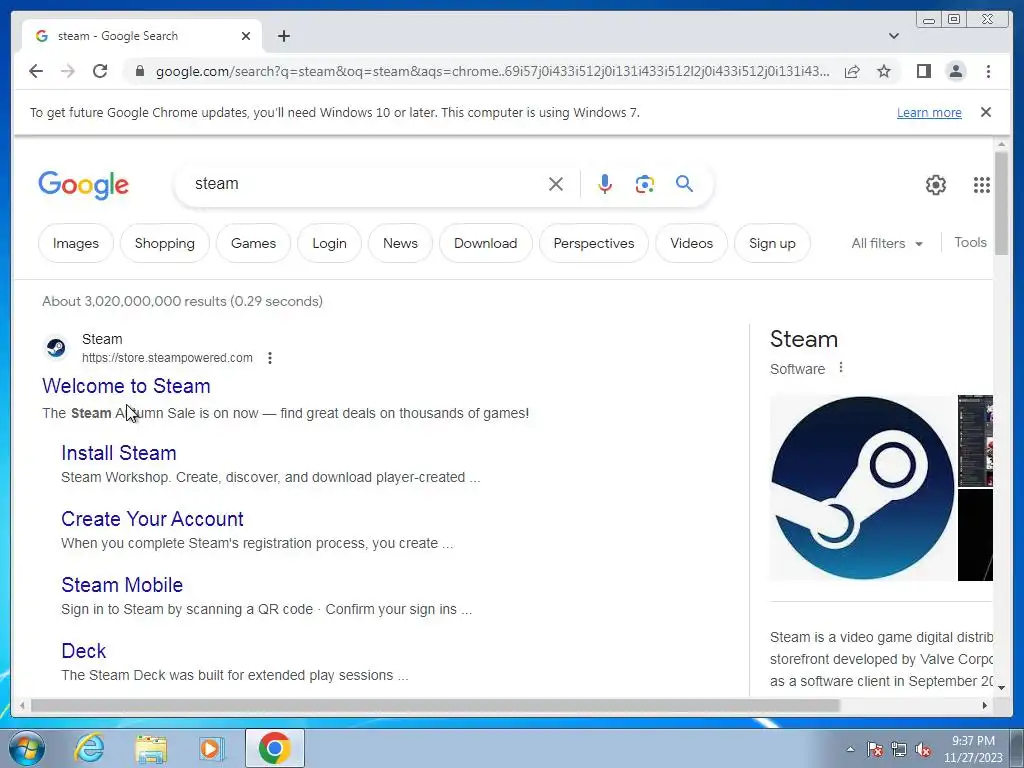This screenshot has width=1024, height=768.
Task: Dismiss the Windows 7 update notice
Action: (985, 112)
